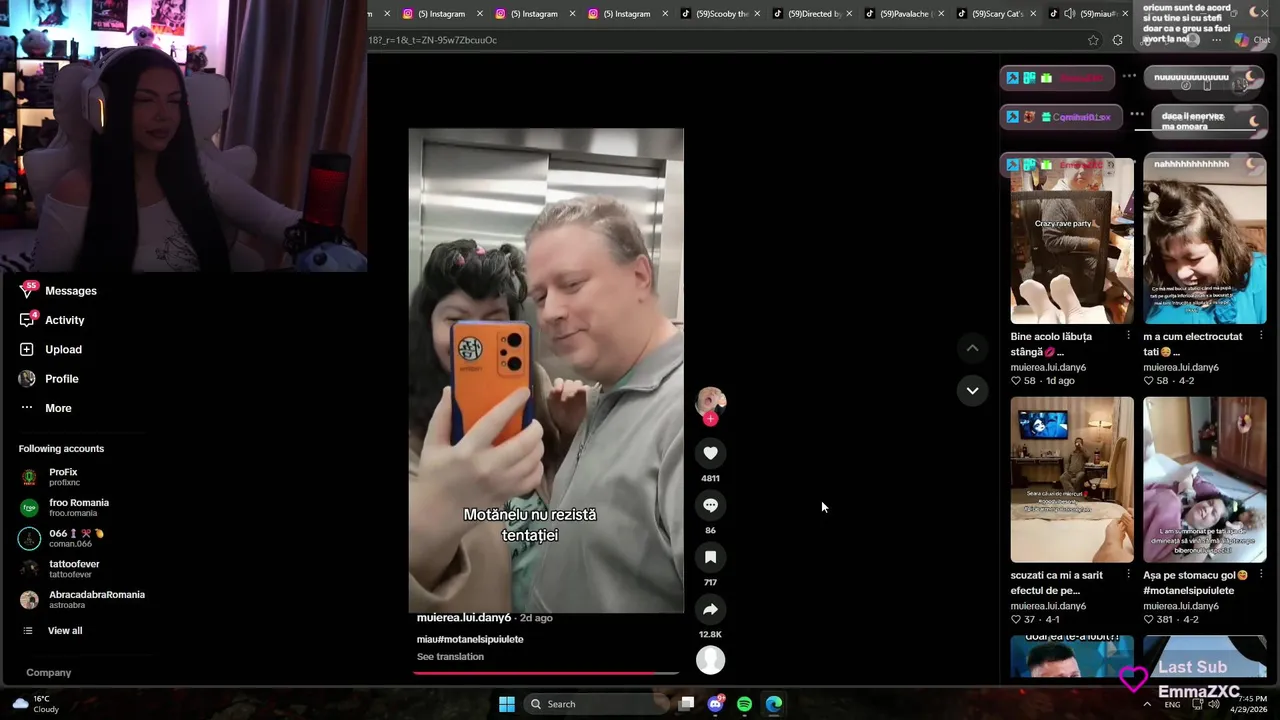1280x720 pixels.
Task: Save the video with the bookmark icon
Action: point(710,557)
